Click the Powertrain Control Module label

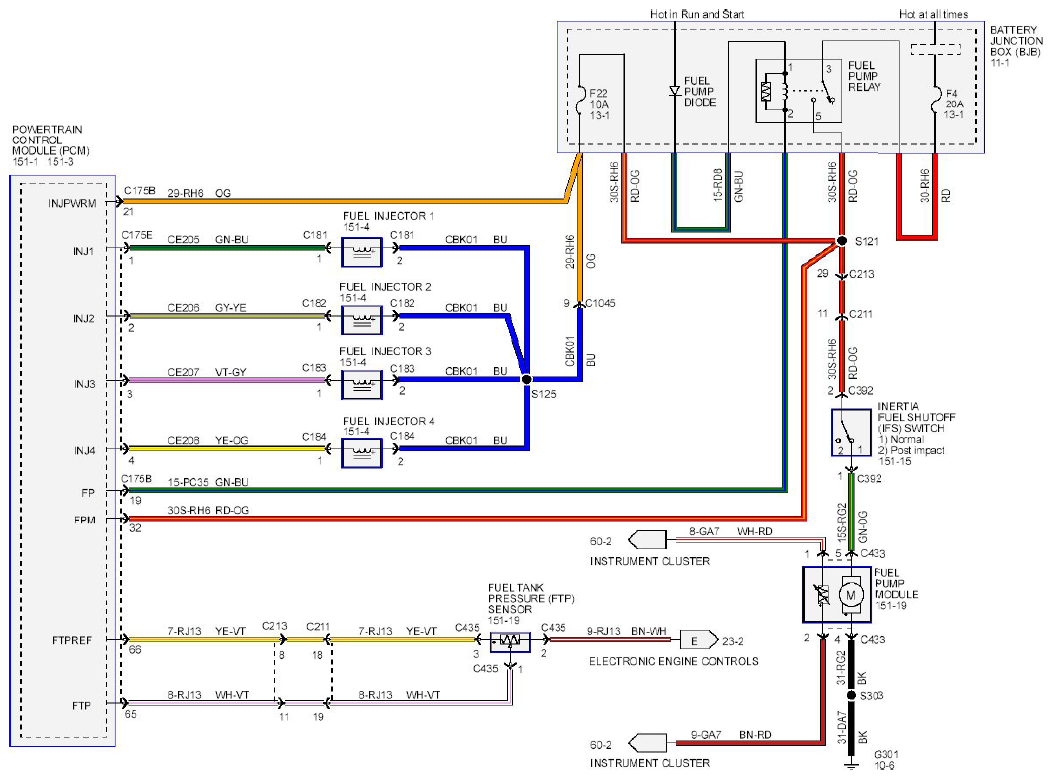tap(50, 140)
